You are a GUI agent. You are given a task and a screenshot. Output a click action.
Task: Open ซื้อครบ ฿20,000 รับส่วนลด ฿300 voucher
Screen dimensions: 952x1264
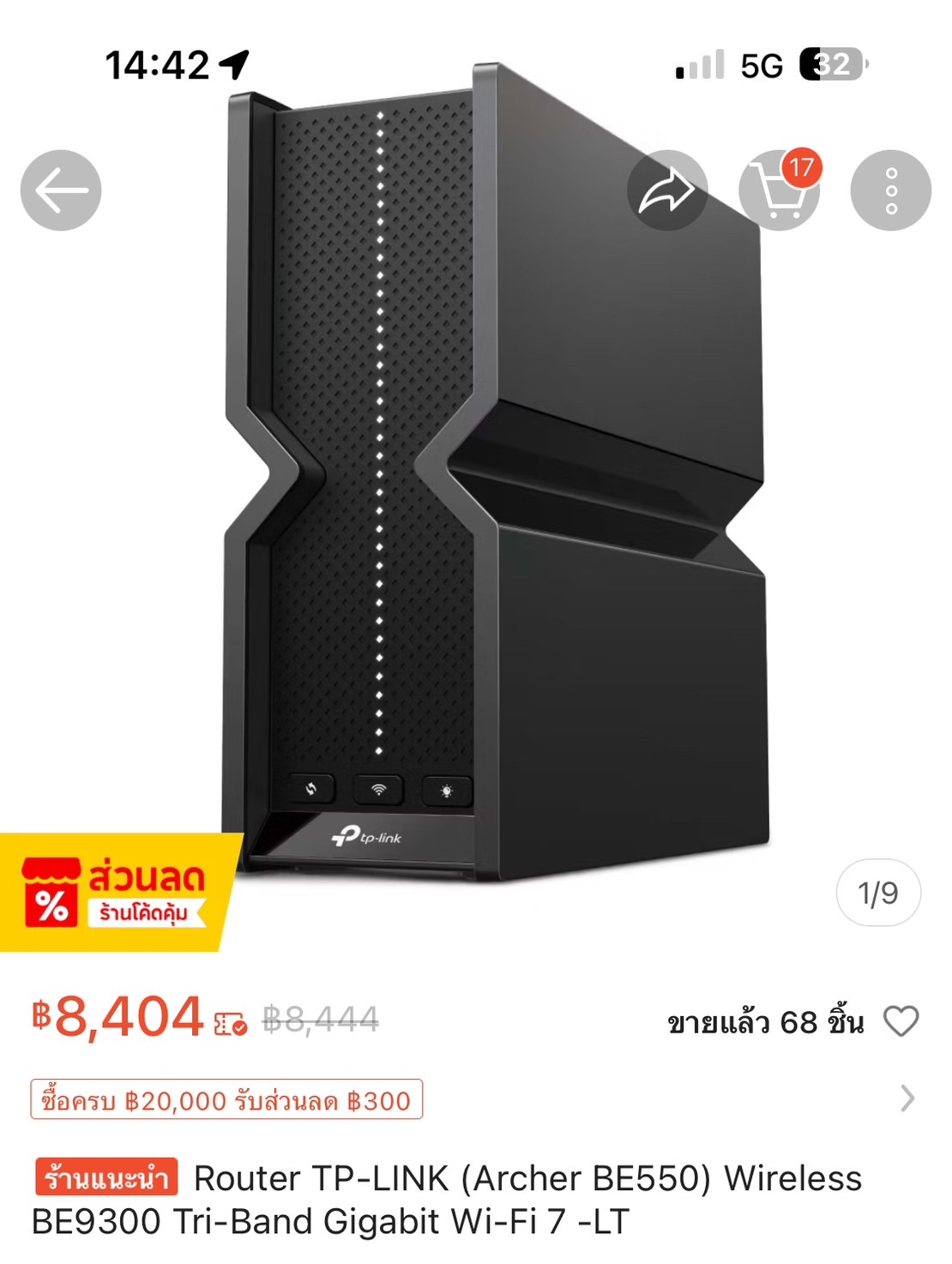click(226, 1099)
